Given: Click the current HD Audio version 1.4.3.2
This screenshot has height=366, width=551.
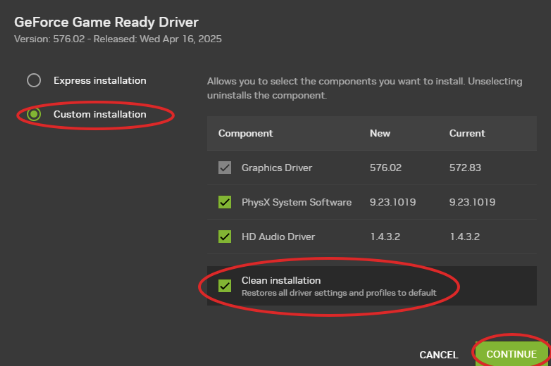Looking at the screenshot, I should (x=465, y=236).
